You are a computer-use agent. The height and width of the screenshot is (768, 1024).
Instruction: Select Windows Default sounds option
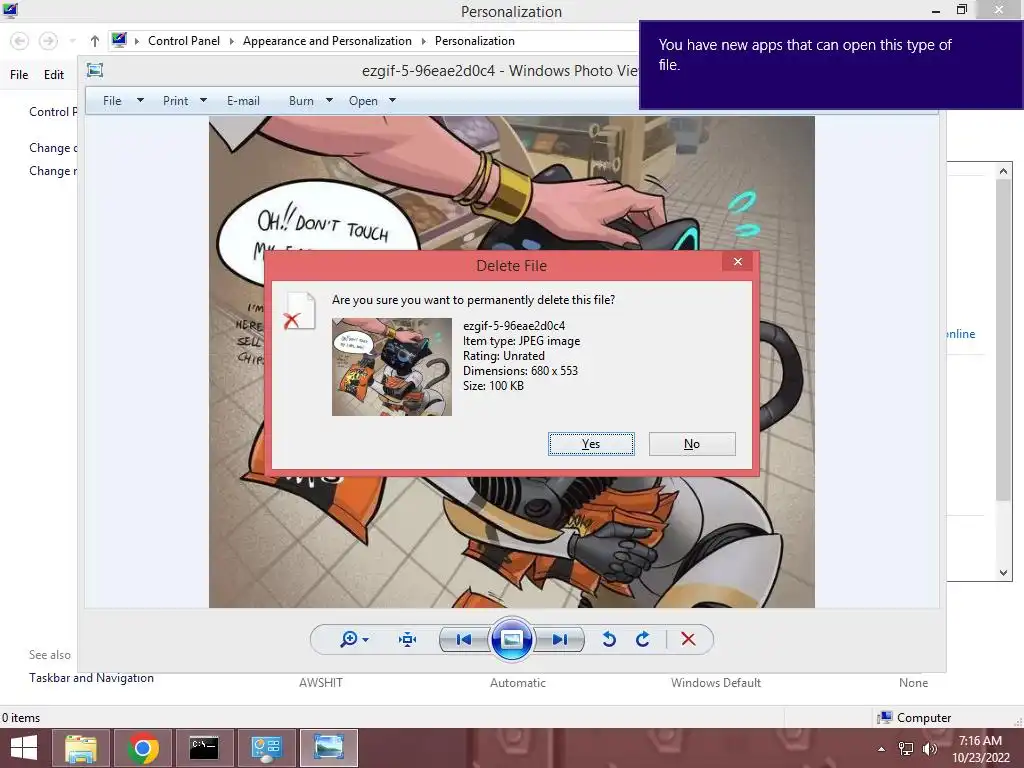[716, 682]
